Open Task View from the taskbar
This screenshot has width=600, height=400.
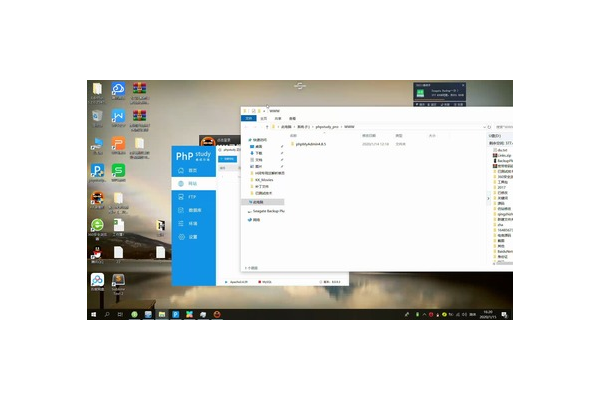[120, 314]
